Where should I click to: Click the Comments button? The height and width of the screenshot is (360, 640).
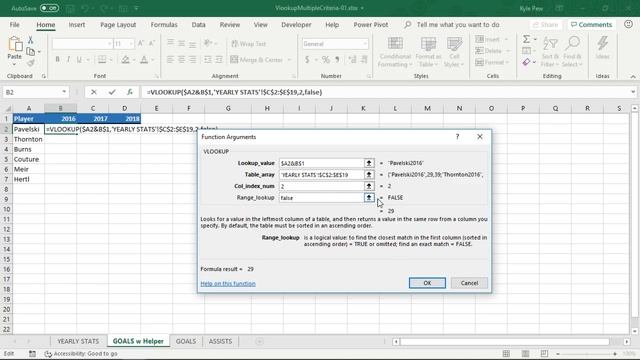(x=591, y=24)
